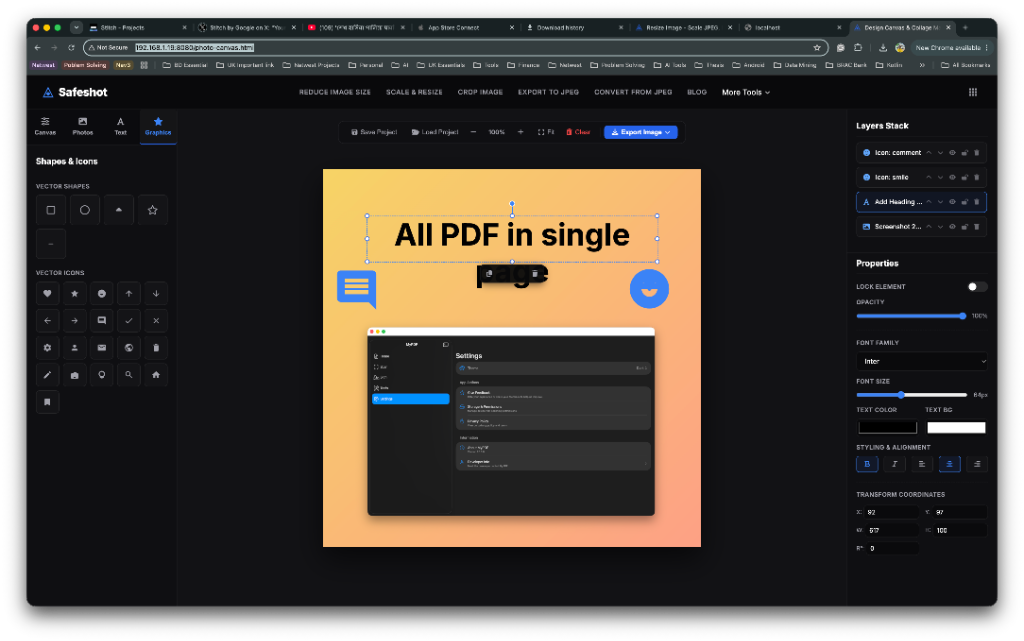Move 'Add Heading' layer up

click(929, 202)
